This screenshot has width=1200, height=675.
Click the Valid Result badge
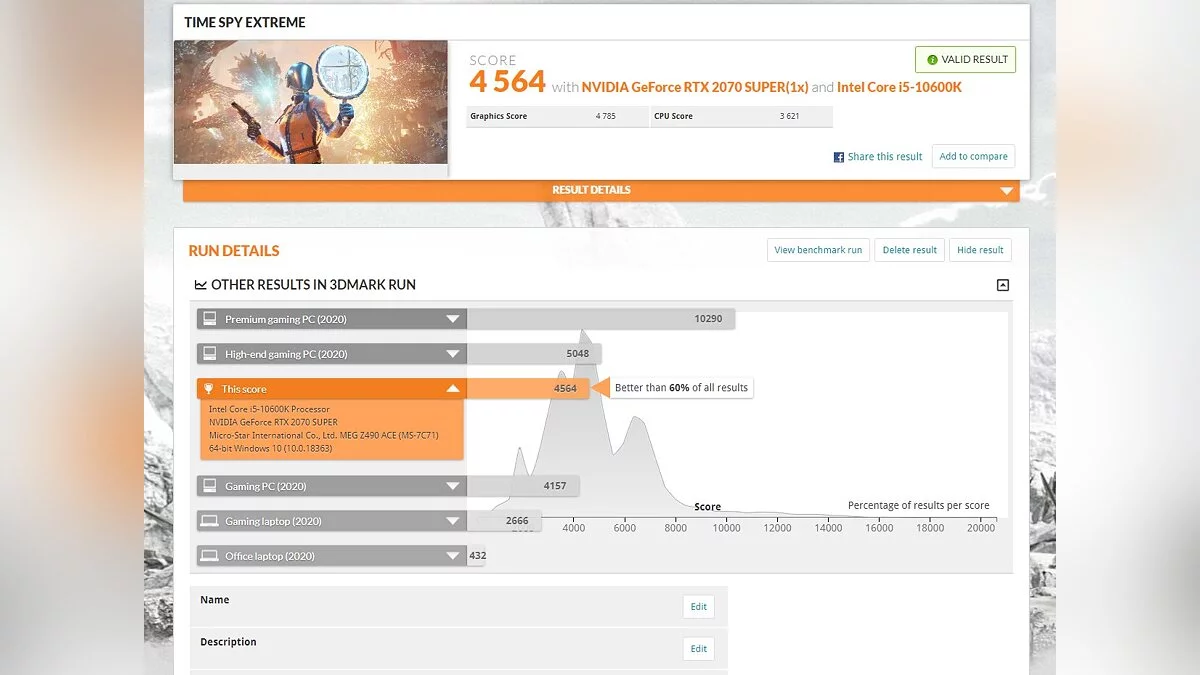click(x=965, y=59)
